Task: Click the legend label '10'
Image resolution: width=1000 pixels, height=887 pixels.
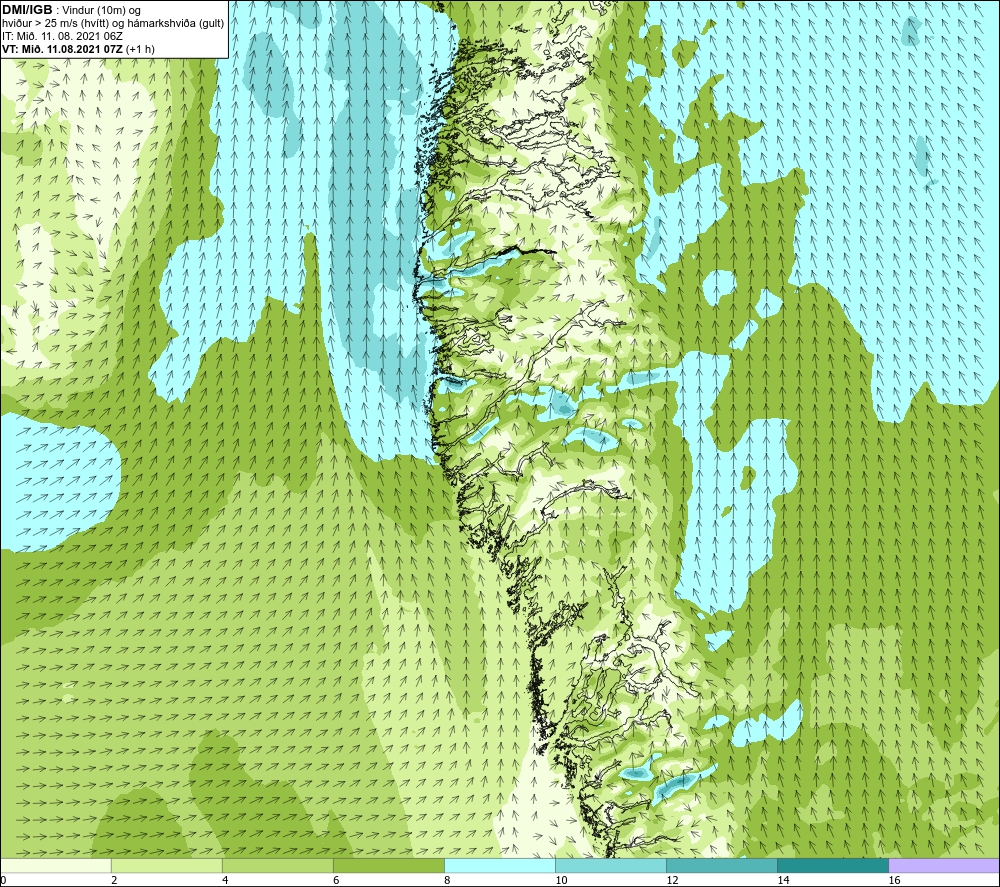Action: point(561,880)
